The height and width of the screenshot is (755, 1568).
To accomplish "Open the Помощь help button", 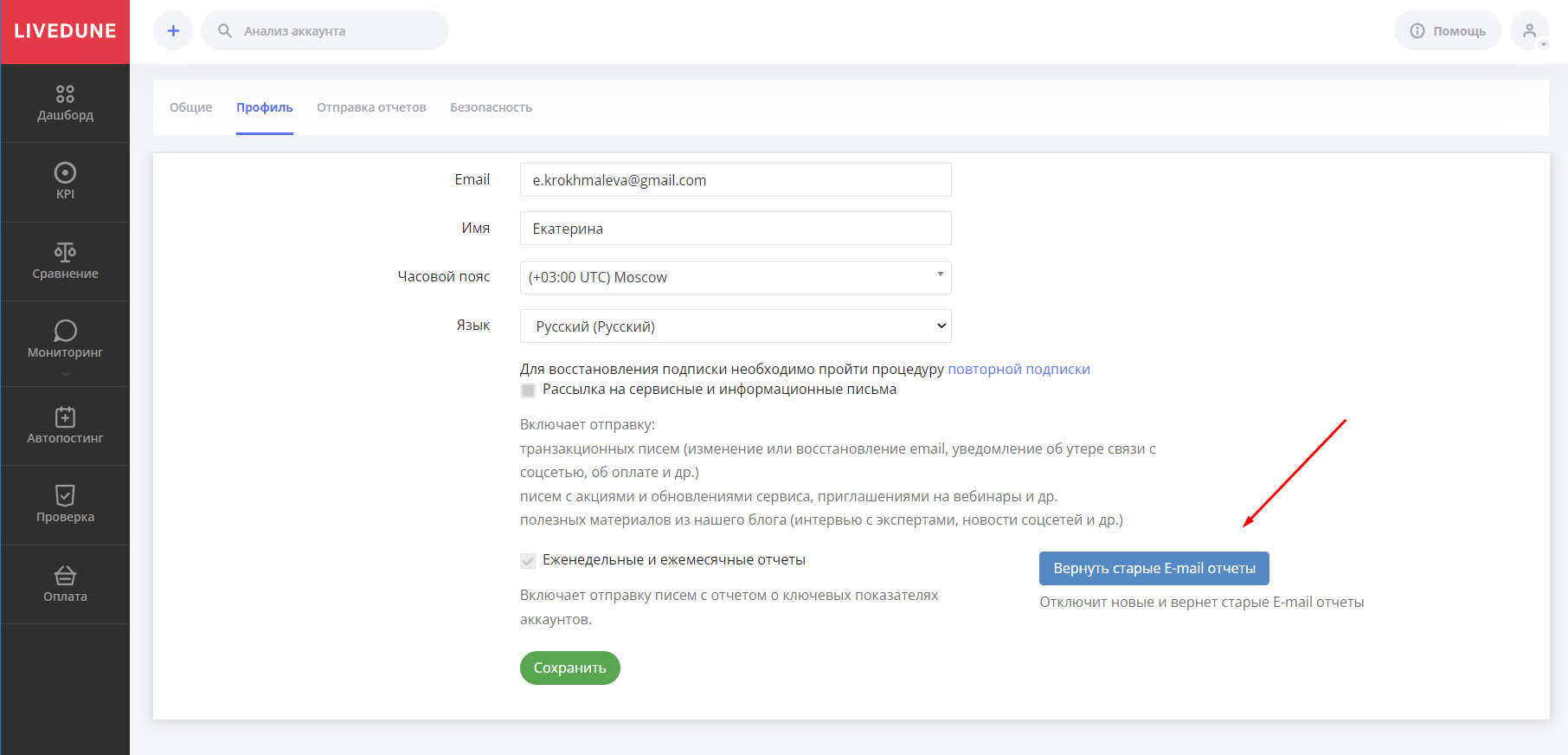I will tap(1448, 30).
